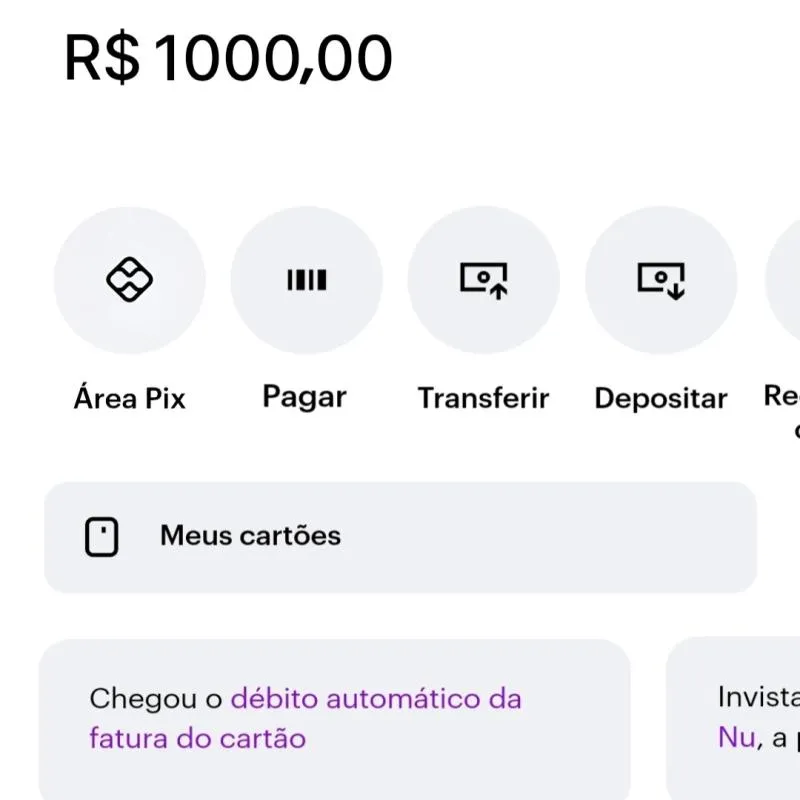Click the card icon beside Meus cartões

[x=101, y=536]
